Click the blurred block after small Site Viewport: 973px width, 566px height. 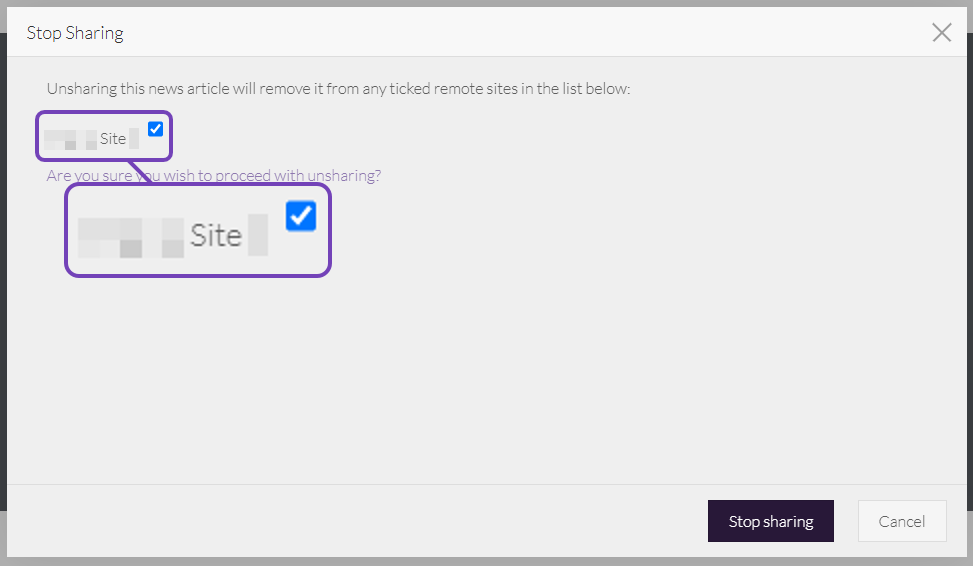(x=133, y=140)
